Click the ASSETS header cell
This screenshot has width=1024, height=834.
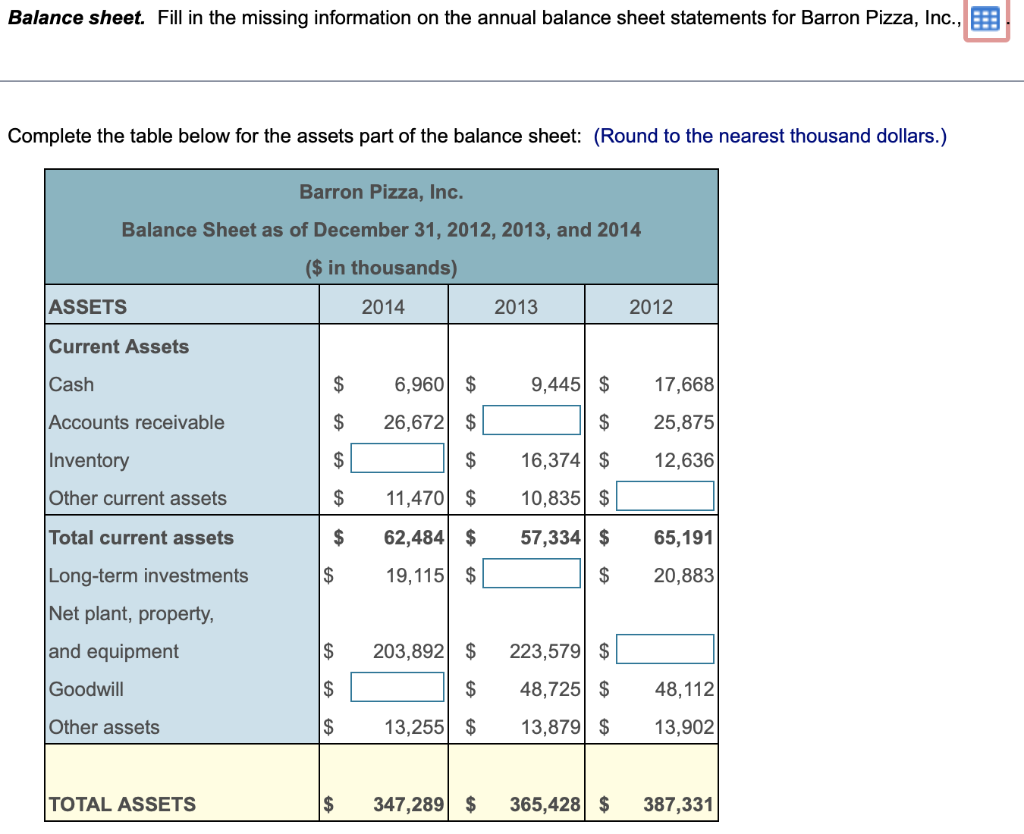[85, 306]
